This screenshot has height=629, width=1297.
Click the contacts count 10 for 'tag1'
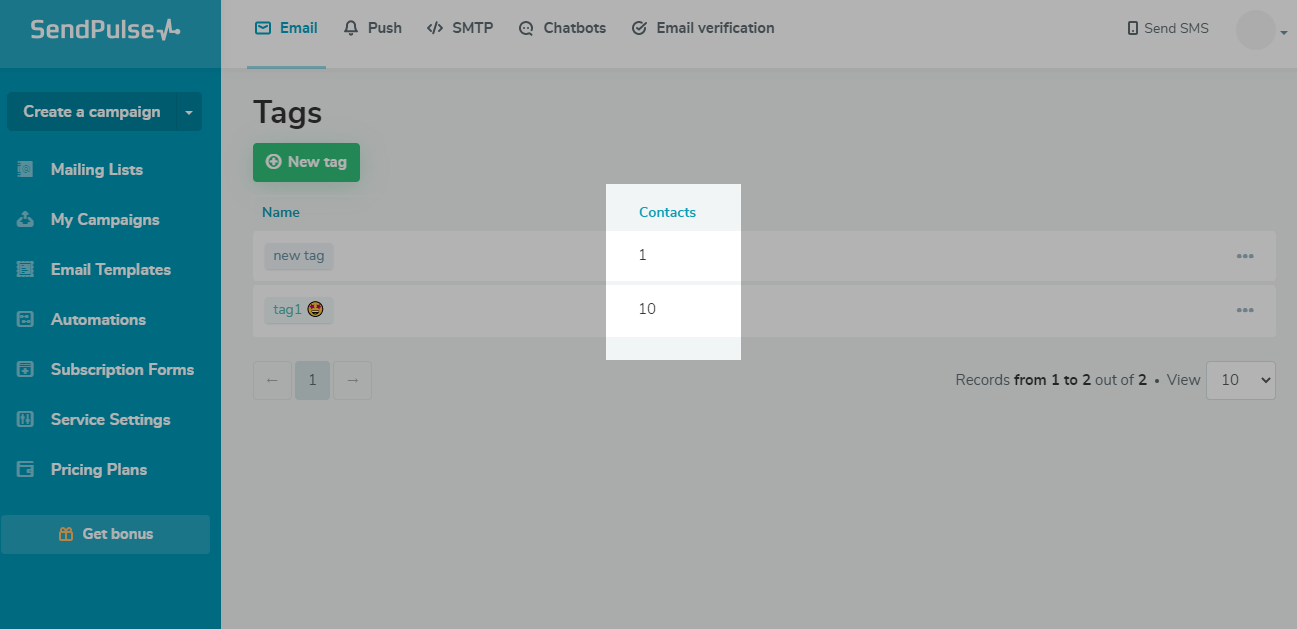(647, 309)
